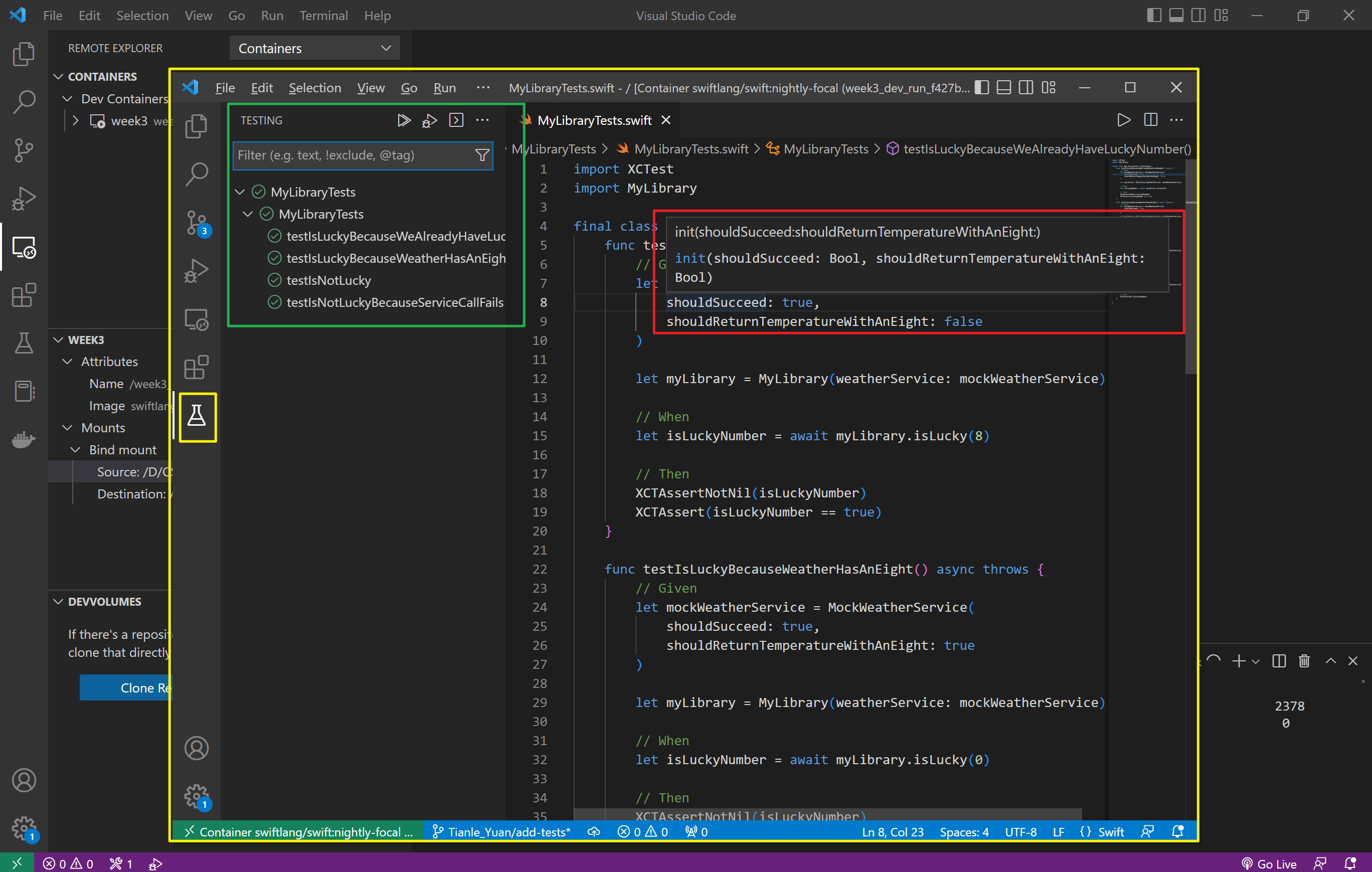Open new terminal dropdown arrow in outer panel

click(x=1255, y=661)
